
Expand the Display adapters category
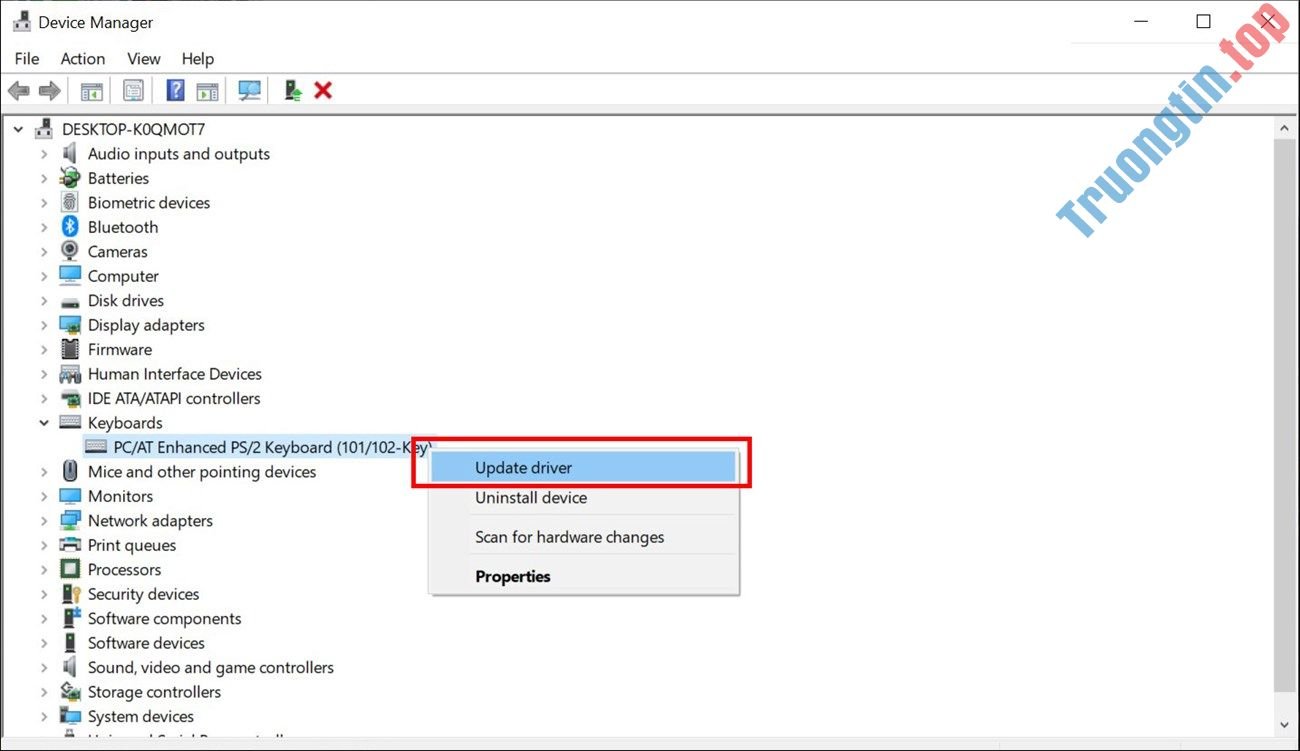(44, 325)
